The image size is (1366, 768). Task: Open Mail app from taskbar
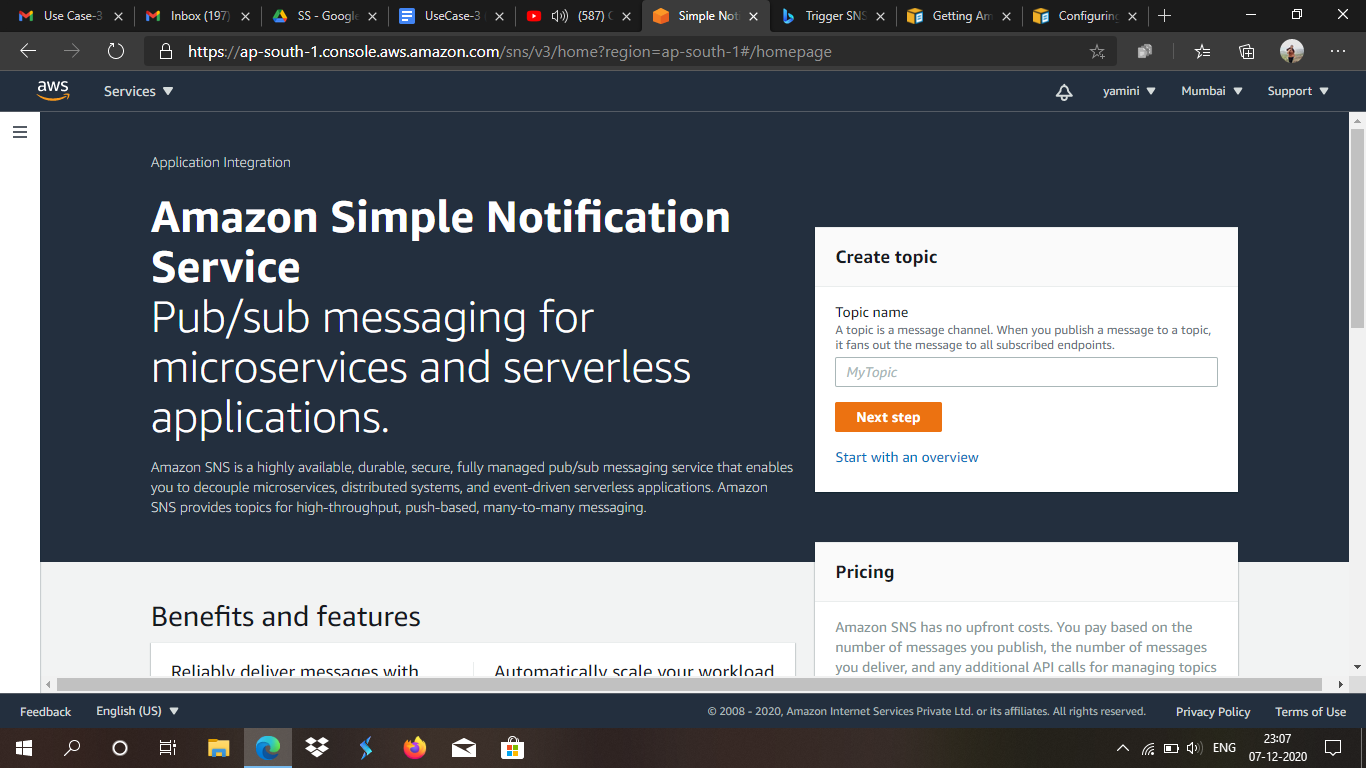click(463, 748)
